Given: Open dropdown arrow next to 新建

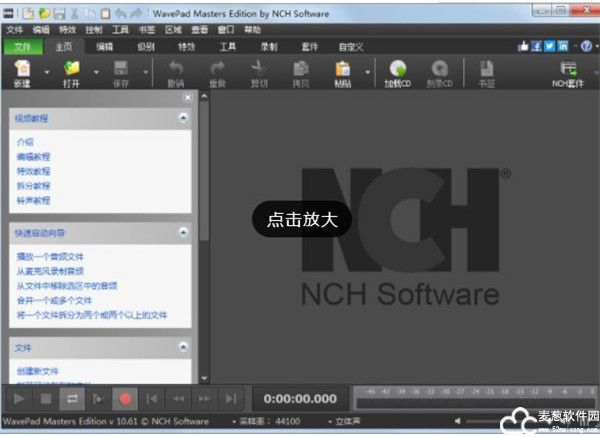Looking at the screenshot, I should [x=46, y=72].
